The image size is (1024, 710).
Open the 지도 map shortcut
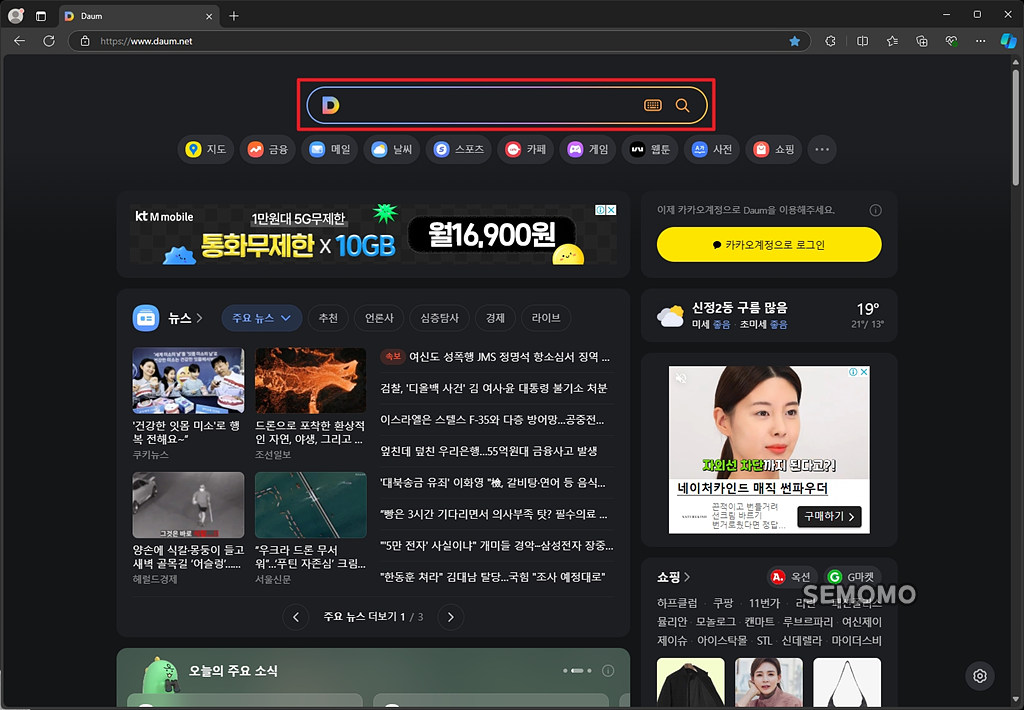point(206,150)
